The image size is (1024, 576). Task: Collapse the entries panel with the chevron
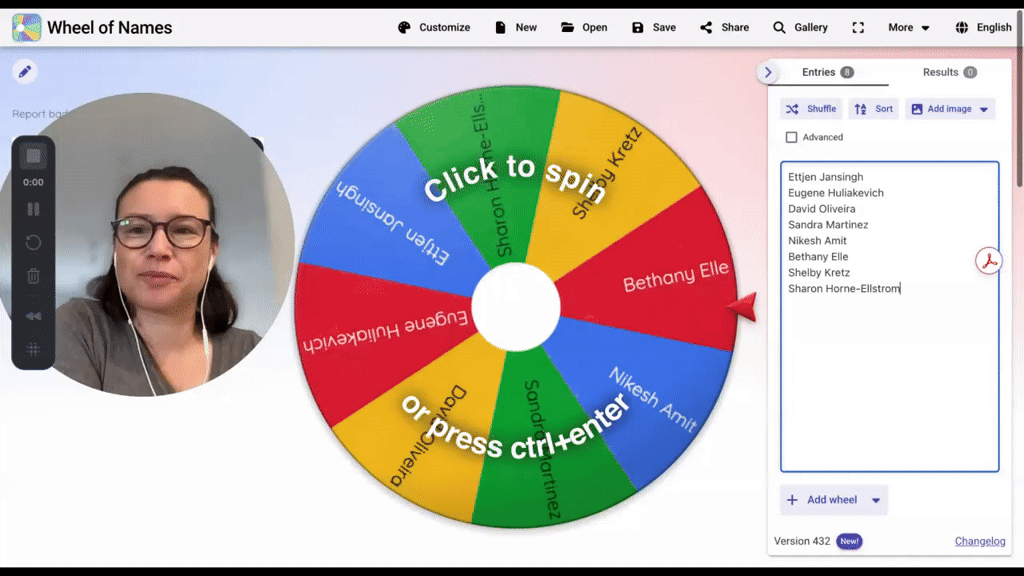coord(768,72)
